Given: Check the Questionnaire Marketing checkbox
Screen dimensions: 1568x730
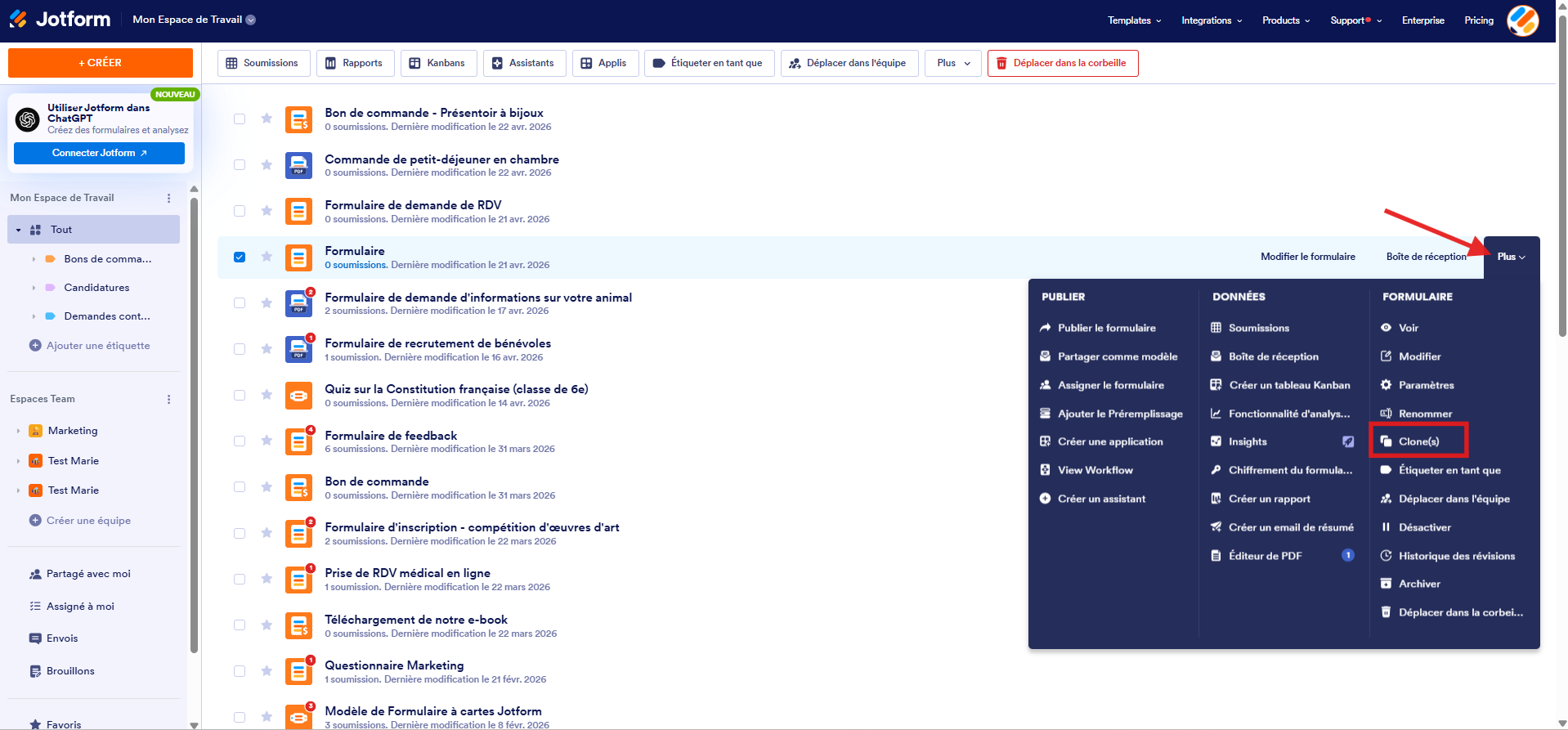Looking at the screenshot, I should pyautogui.click(x=240, y=671).
